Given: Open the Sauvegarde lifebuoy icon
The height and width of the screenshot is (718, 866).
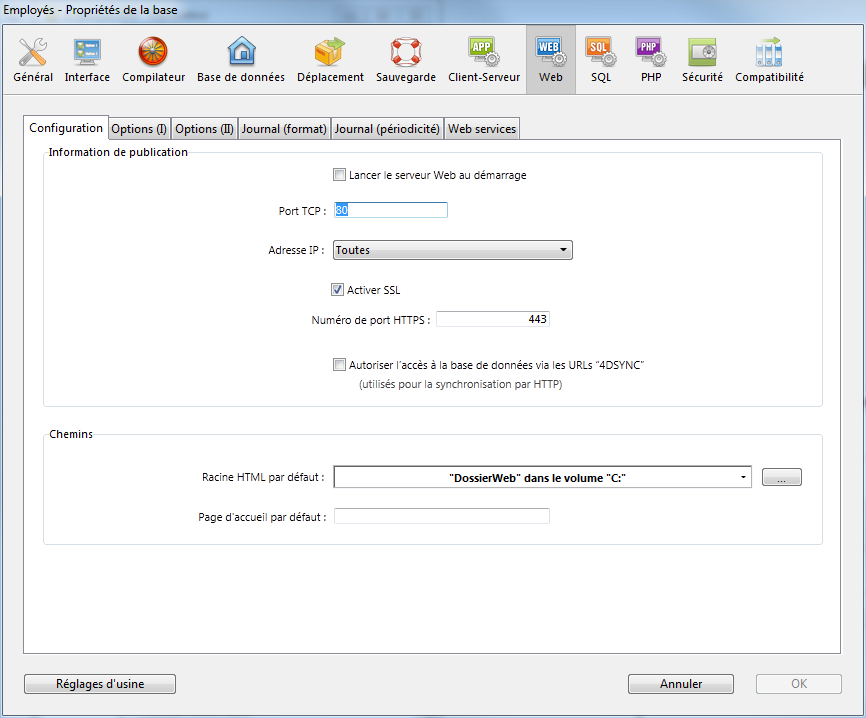Looking at the screenshot, I should click(x=405, y=60).
